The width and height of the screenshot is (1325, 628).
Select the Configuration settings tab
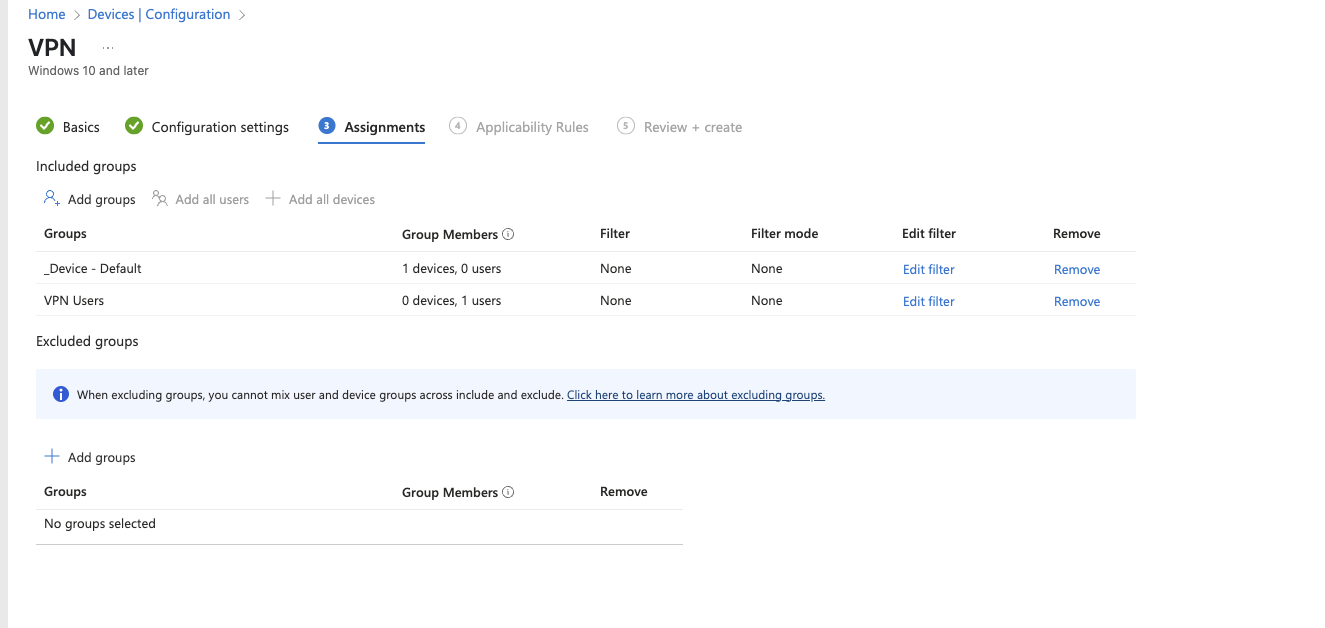[x=219, y=126]
